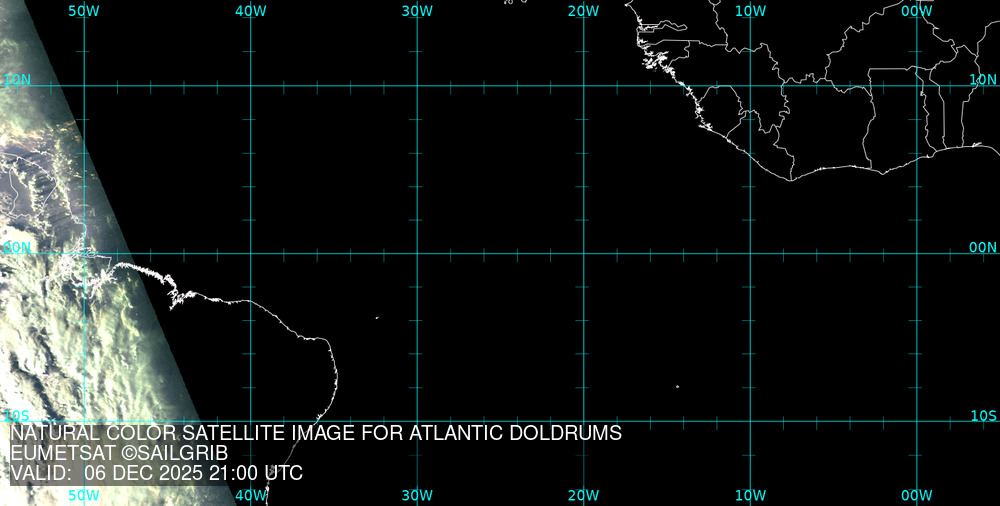Click the 10S label on the right edge

click(x=983, y=415)
